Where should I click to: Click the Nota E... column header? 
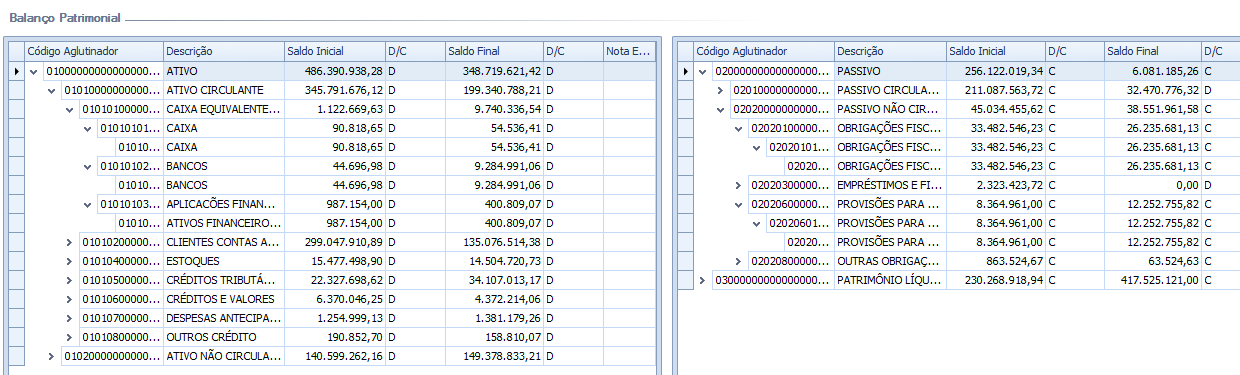629,51
